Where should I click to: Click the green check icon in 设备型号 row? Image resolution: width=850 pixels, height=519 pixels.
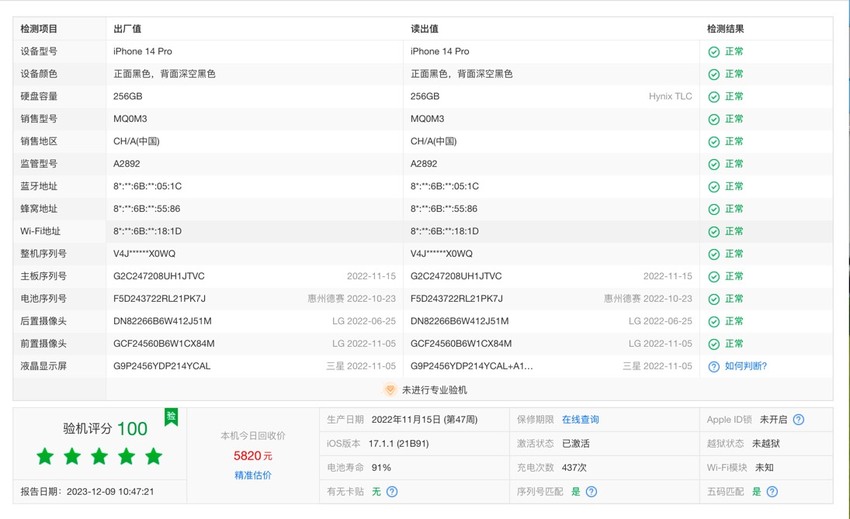[714, 52]
